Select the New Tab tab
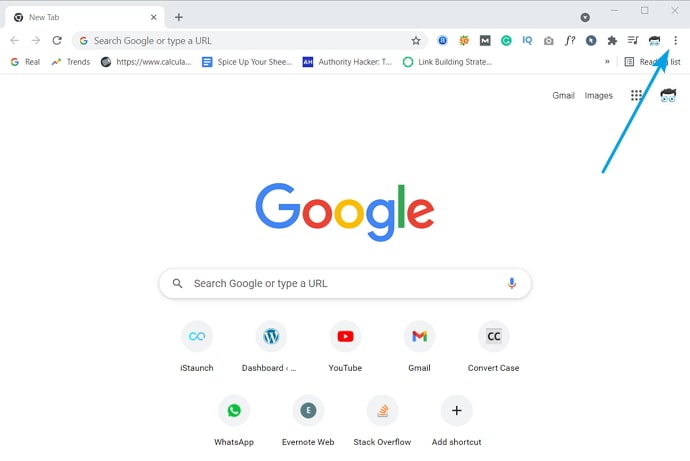The image size is (690, 461). pyautogui.click(x=84, y=17)
